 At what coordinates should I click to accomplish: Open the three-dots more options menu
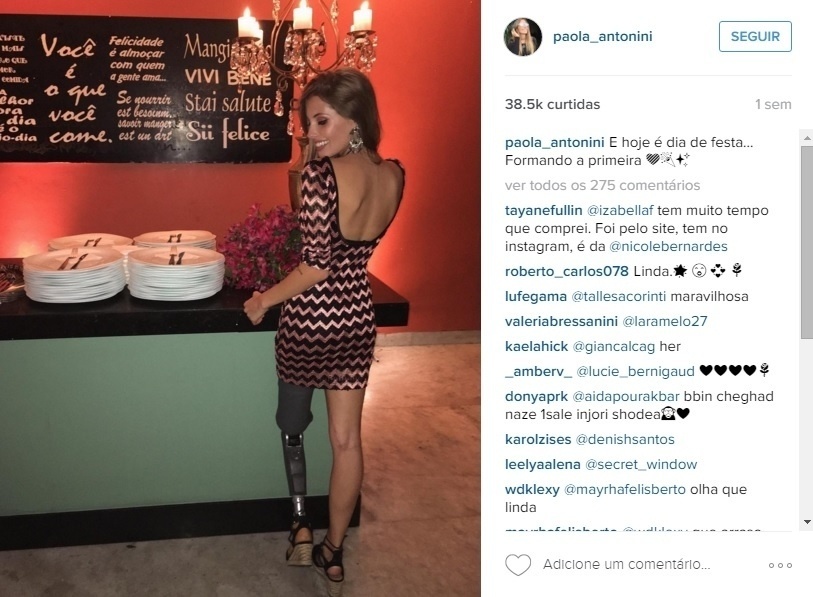tap(780, 565)
